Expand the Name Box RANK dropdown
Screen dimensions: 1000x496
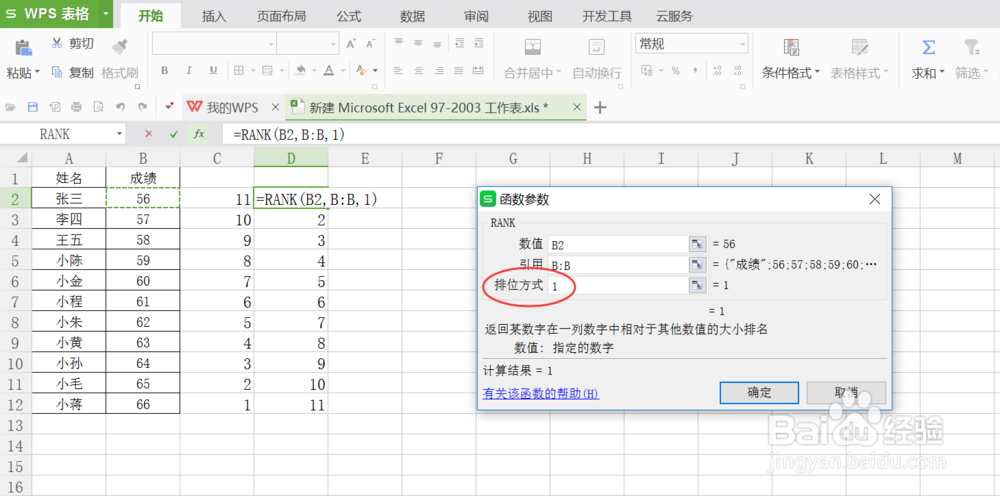119,134
